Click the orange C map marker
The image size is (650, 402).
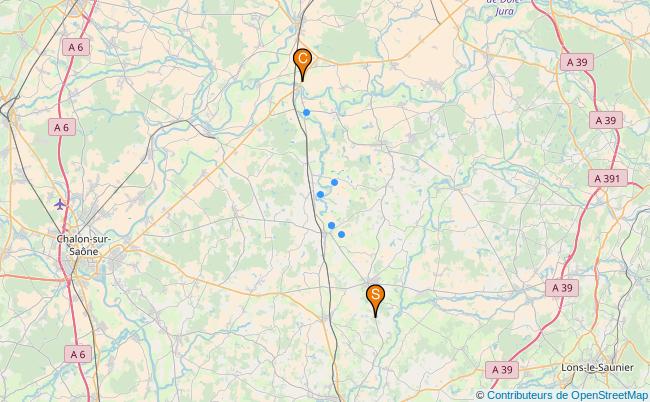(x=302, y=64)
